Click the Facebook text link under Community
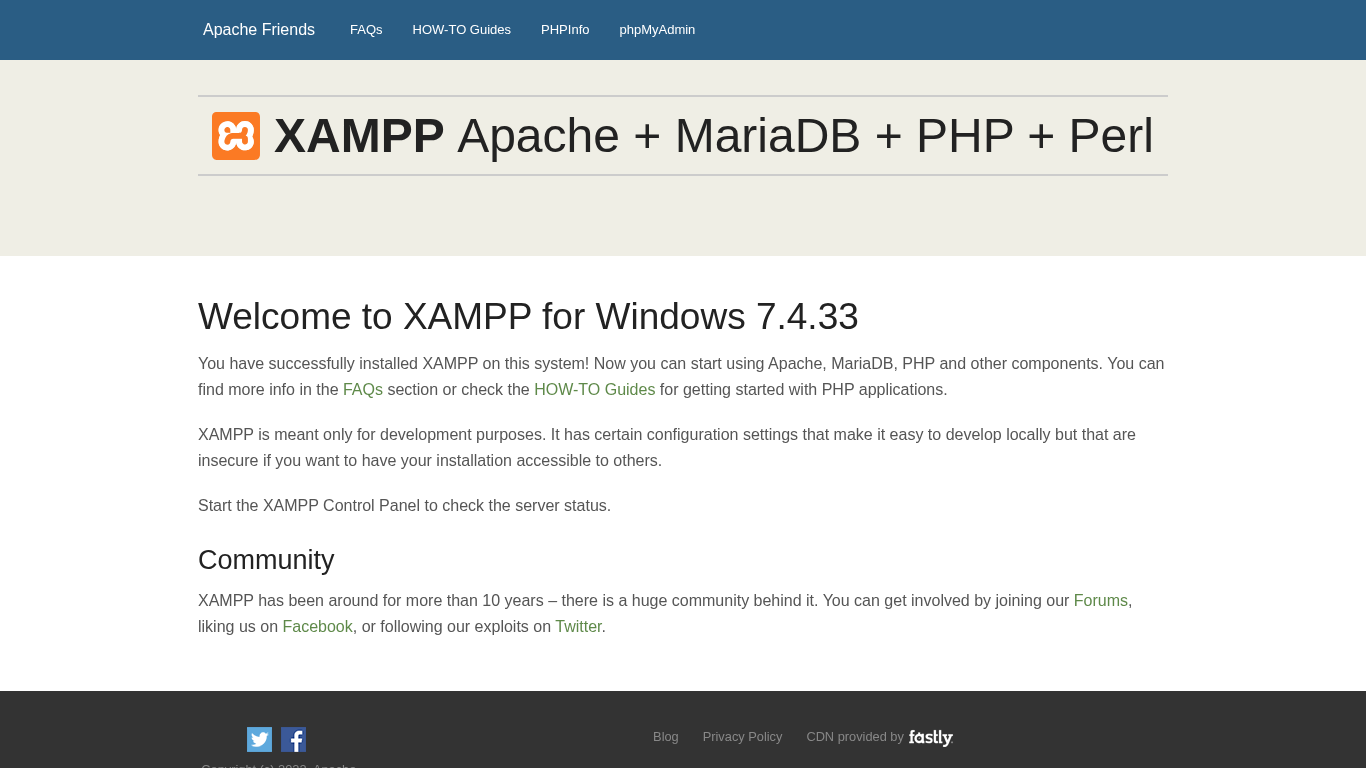This screenshot has width=1366, height=768. (317, 627)
